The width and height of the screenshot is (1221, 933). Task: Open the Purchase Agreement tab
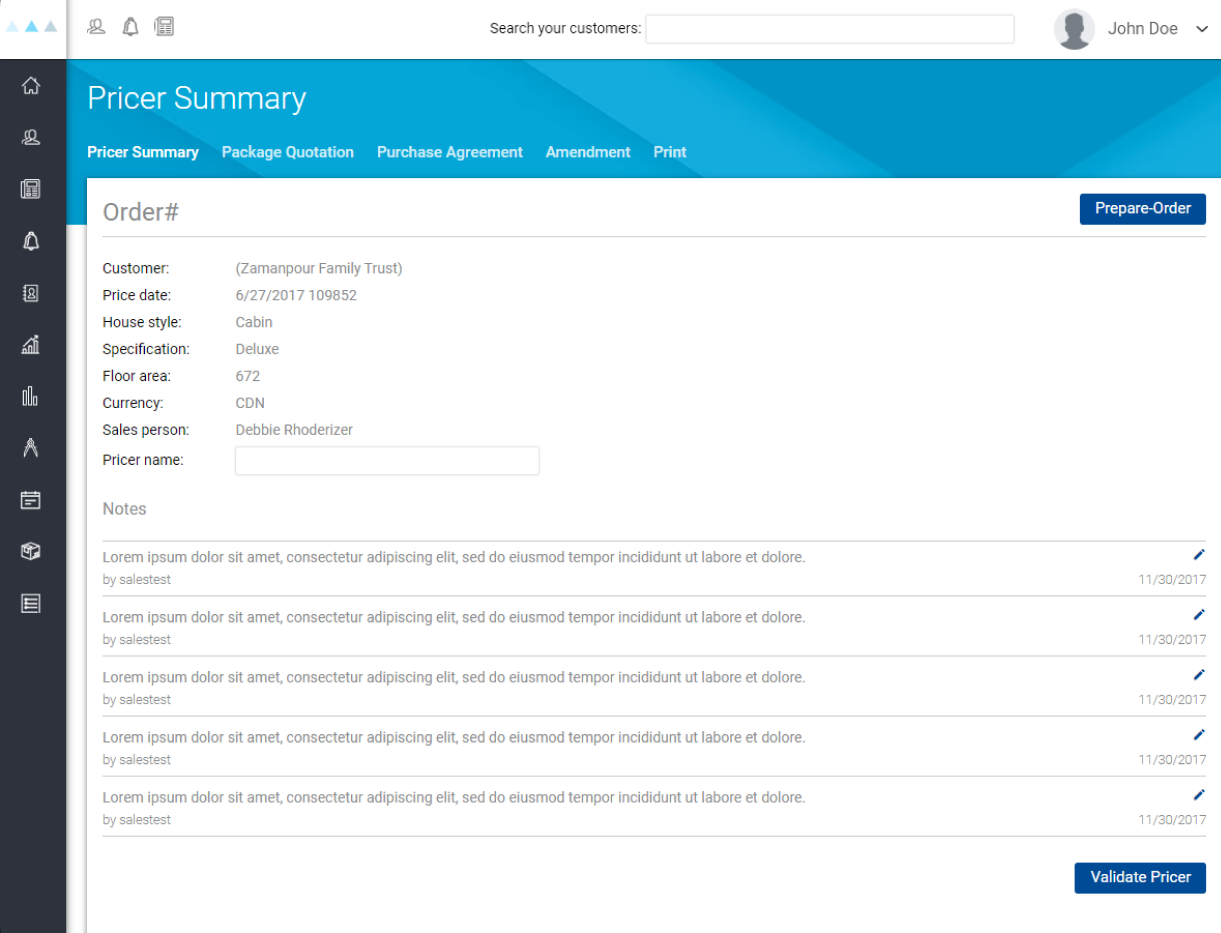pyautogui.click(x=449, y=152)
